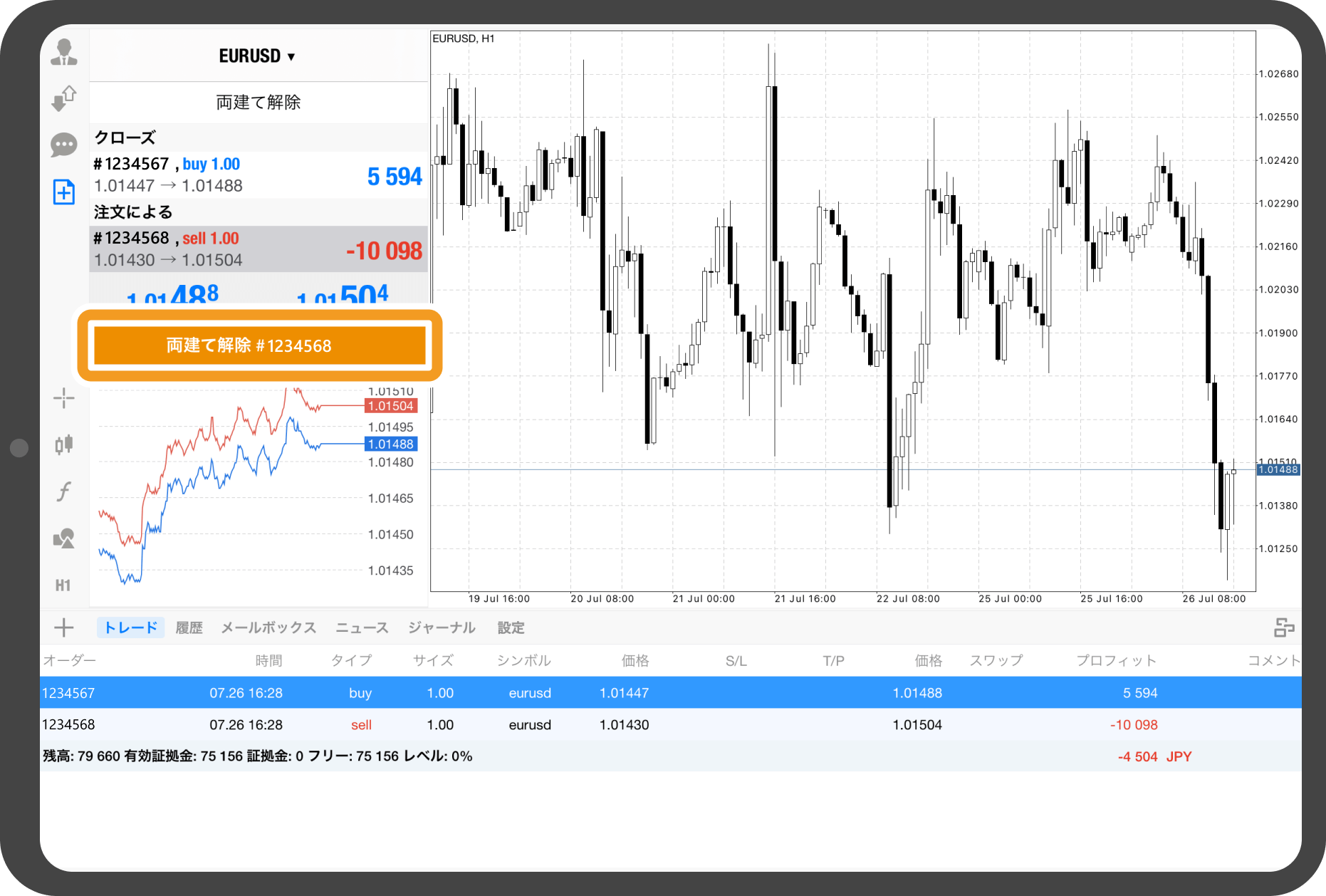Open the indicators function icon
1326x896 pixels.
pos(64,491)
